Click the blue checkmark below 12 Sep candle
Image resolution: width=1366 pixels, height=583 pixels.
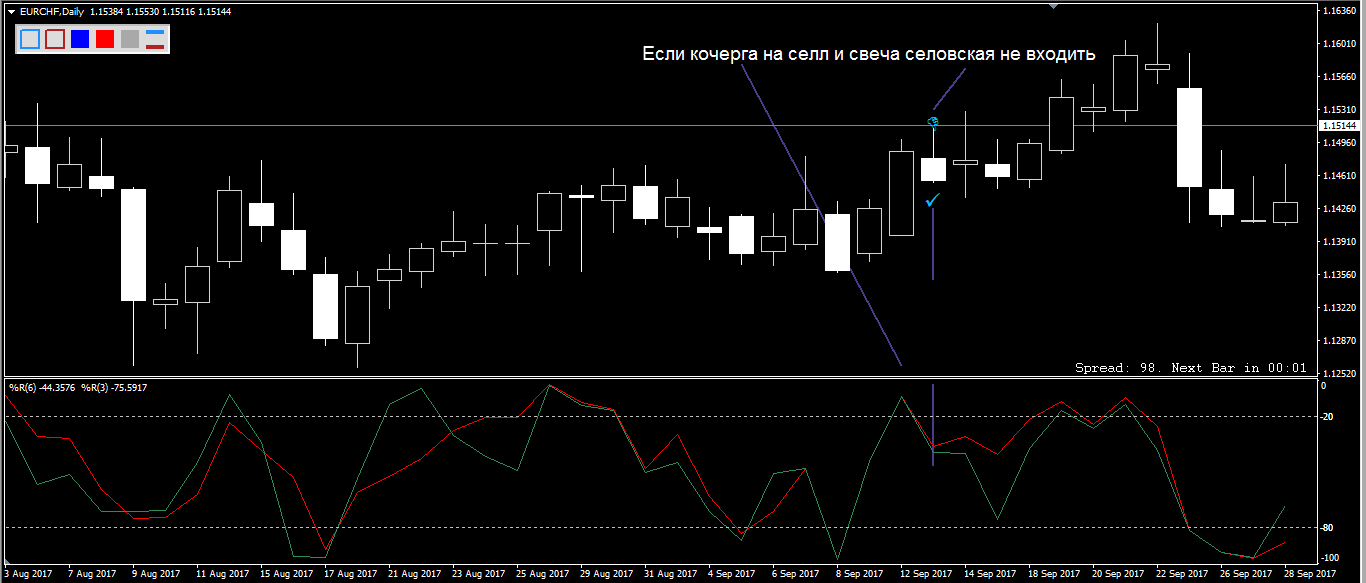(x=932, y=201)
